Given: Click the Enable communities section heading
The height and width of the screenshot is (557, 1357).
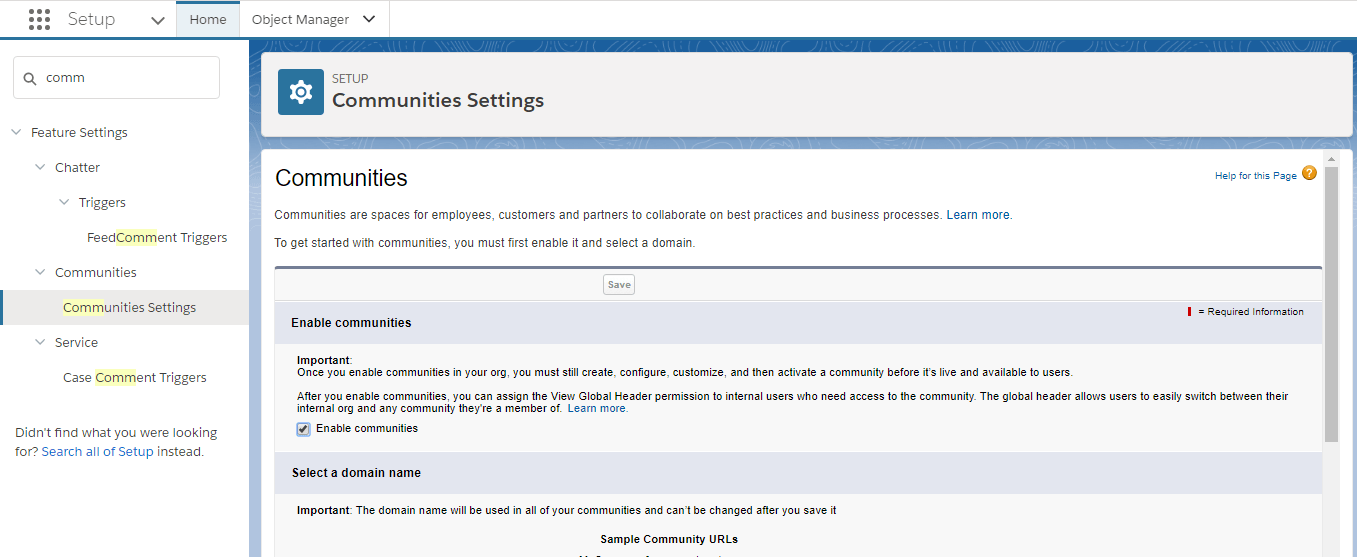Looking at the screenshot, I should pos(351,323).
